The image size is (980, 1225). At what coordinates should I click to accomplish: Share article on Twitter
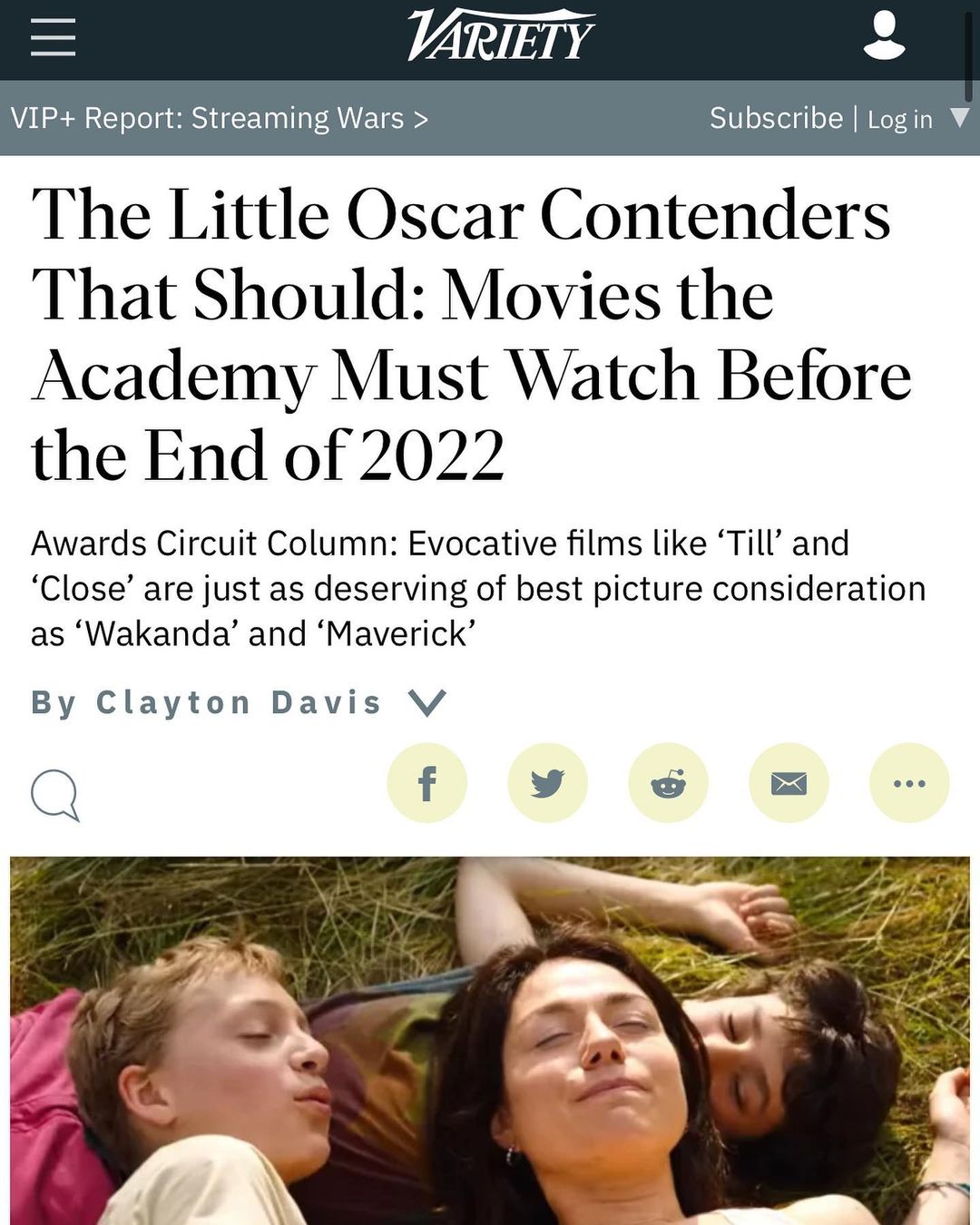coord(547,782)
